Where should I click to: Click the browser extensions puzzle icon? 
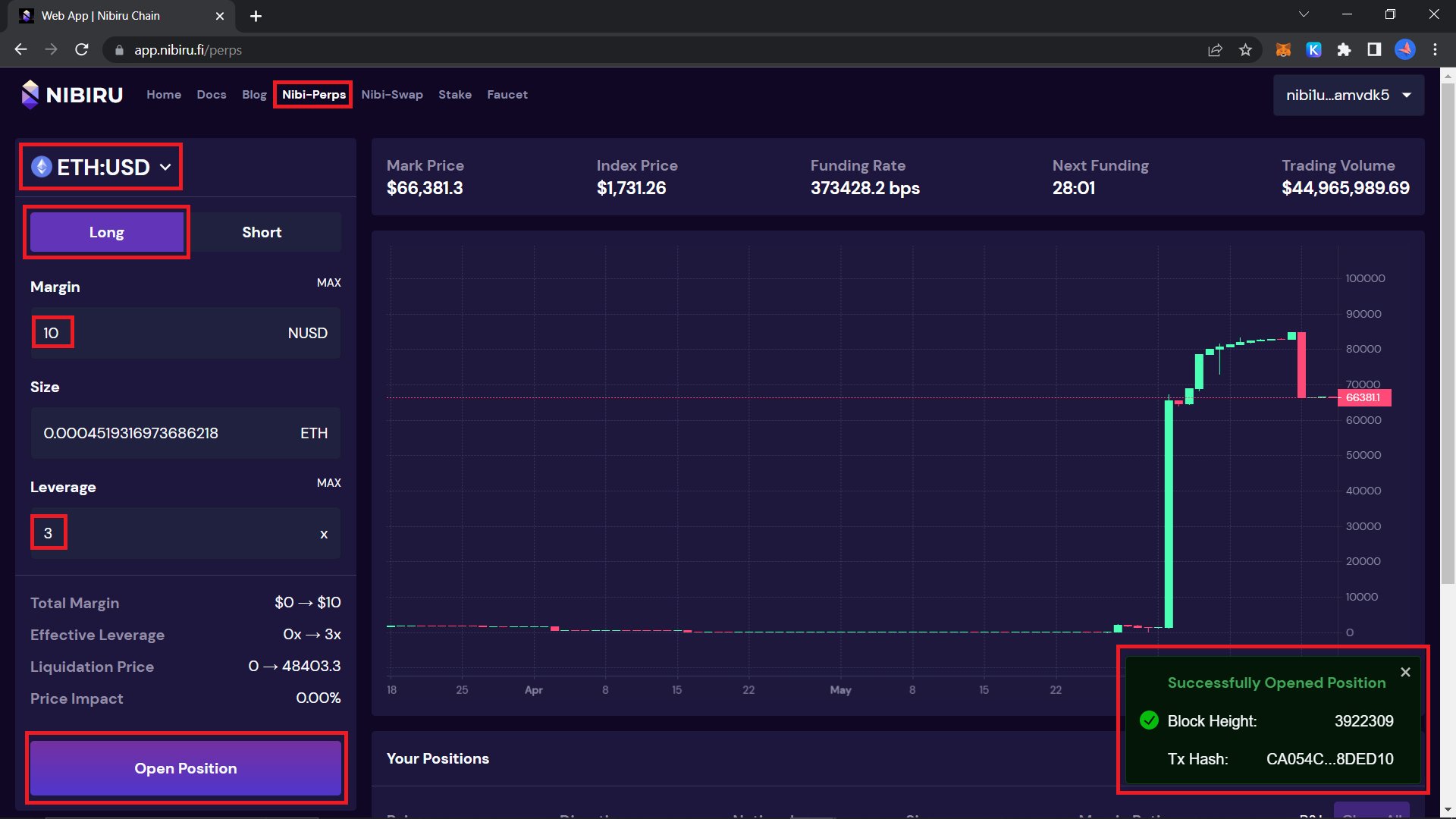1344,49
